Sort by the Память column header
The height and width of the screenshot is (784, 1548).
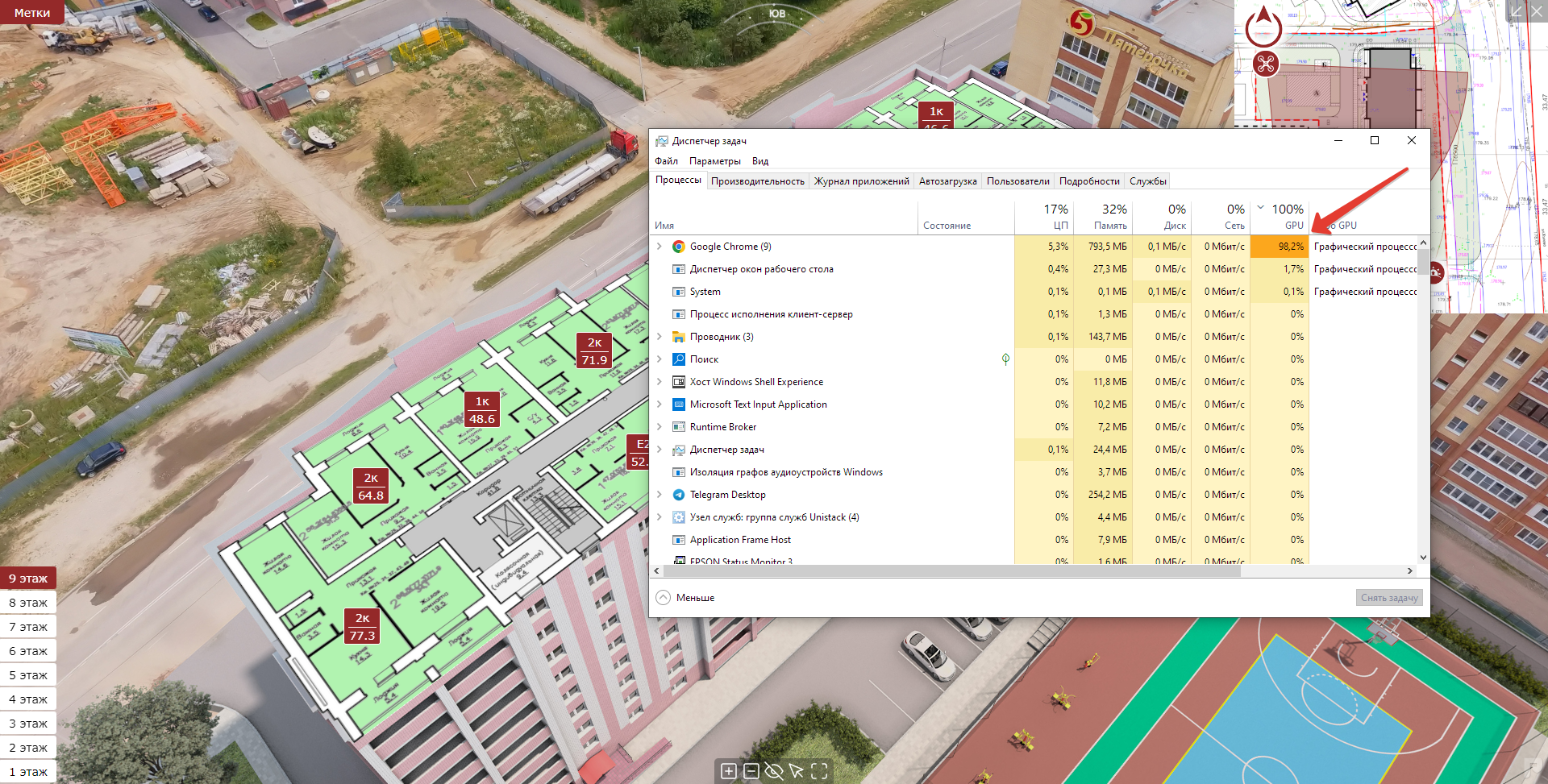(1103, 218)
